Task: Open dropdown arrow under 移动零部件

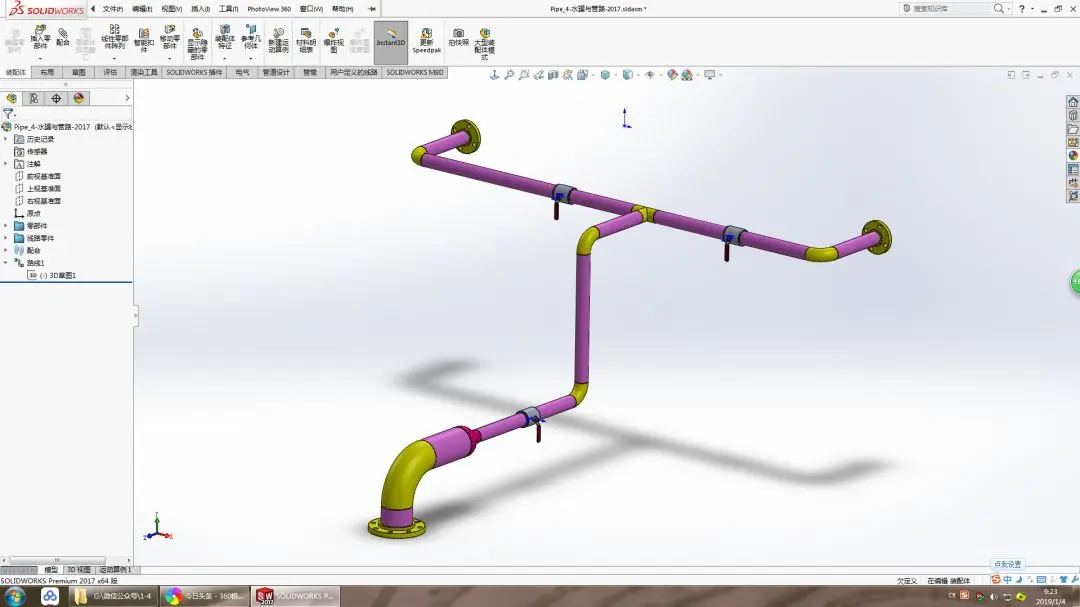Action: click(169, 59)
